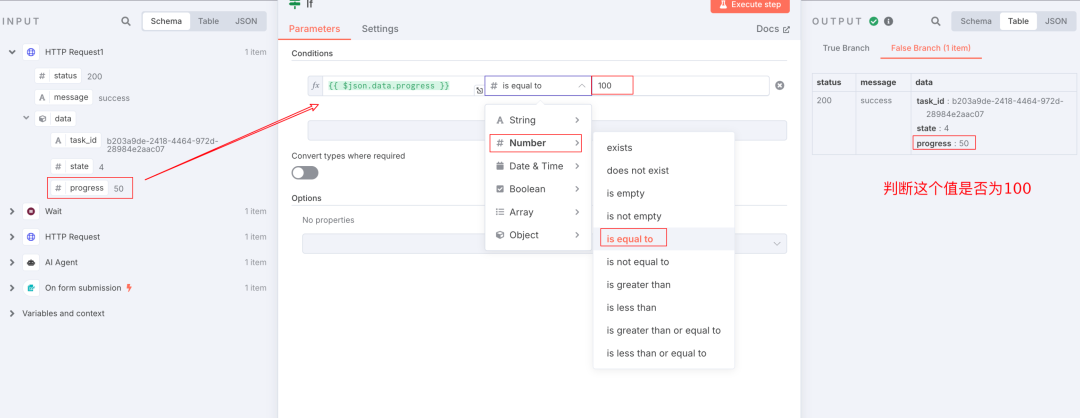
Task: Open the Number submenu
Action: (x=536, y=143)
